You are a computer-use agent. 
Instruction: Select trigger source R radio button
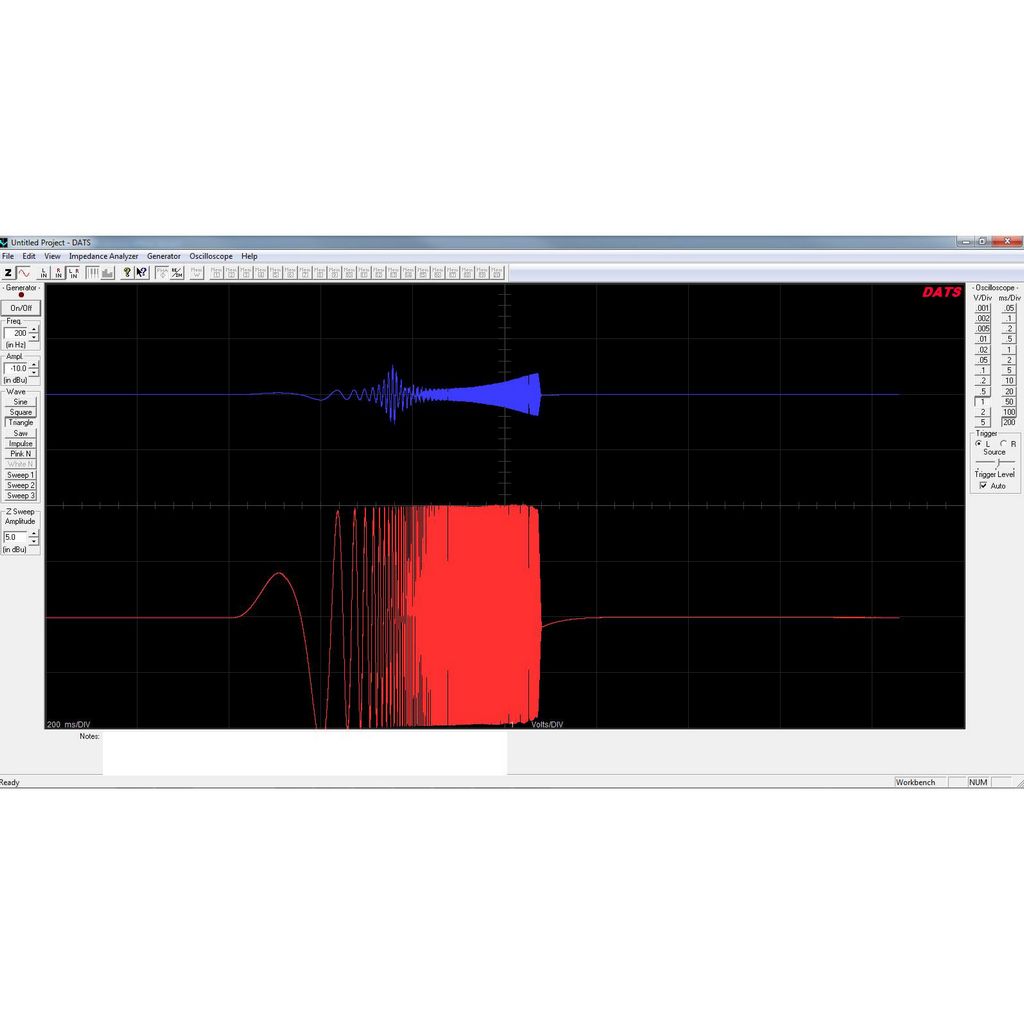point(1004,443)
